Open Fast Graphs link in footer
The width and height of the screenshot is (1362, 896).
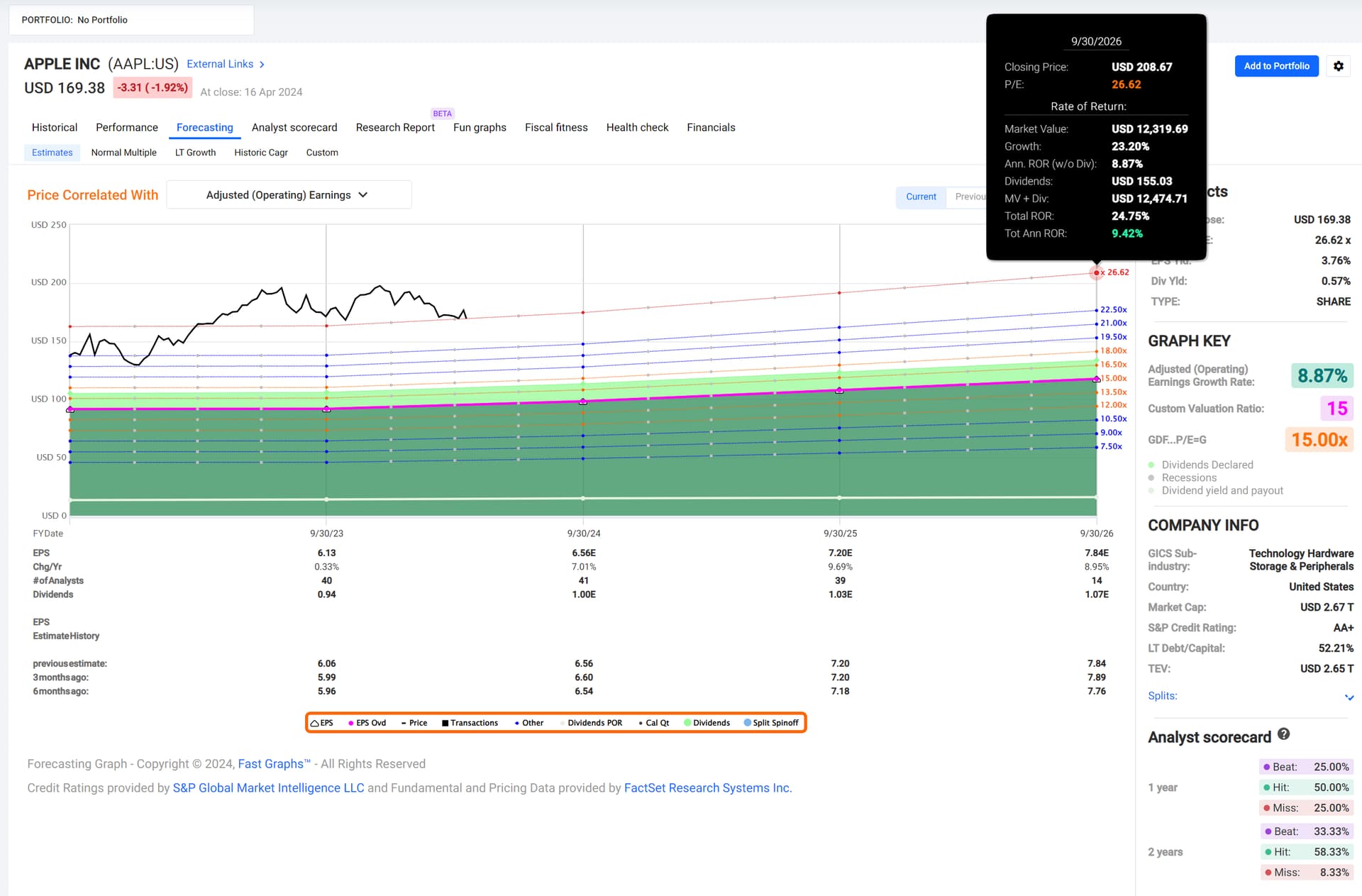pyautogui.click(x=274, y=764)
